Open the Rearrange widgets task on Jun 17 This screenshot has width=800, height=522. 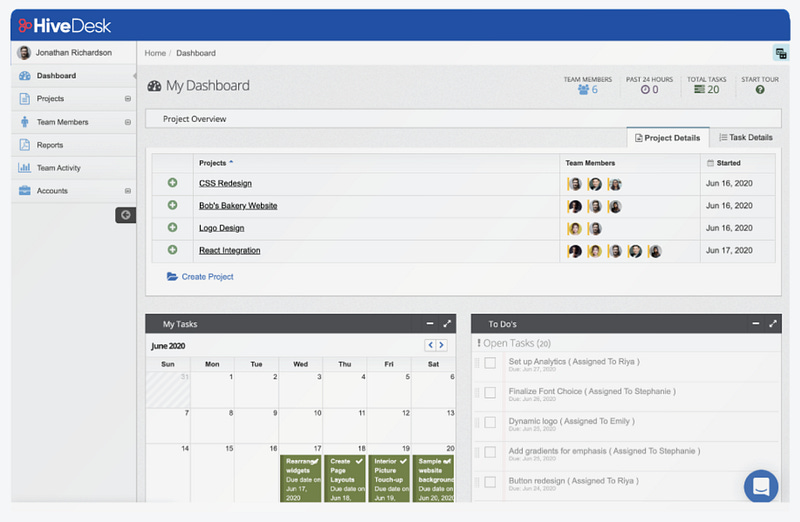(301, 479)
